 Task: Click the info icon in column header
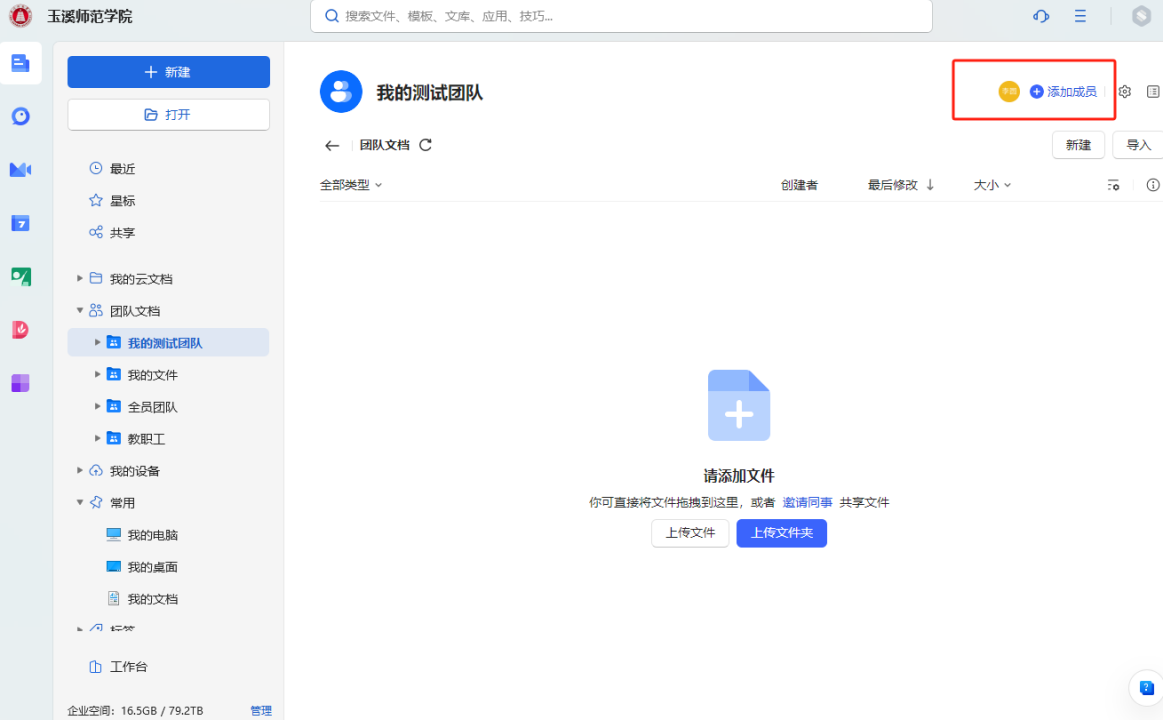tap(1152, 185)
